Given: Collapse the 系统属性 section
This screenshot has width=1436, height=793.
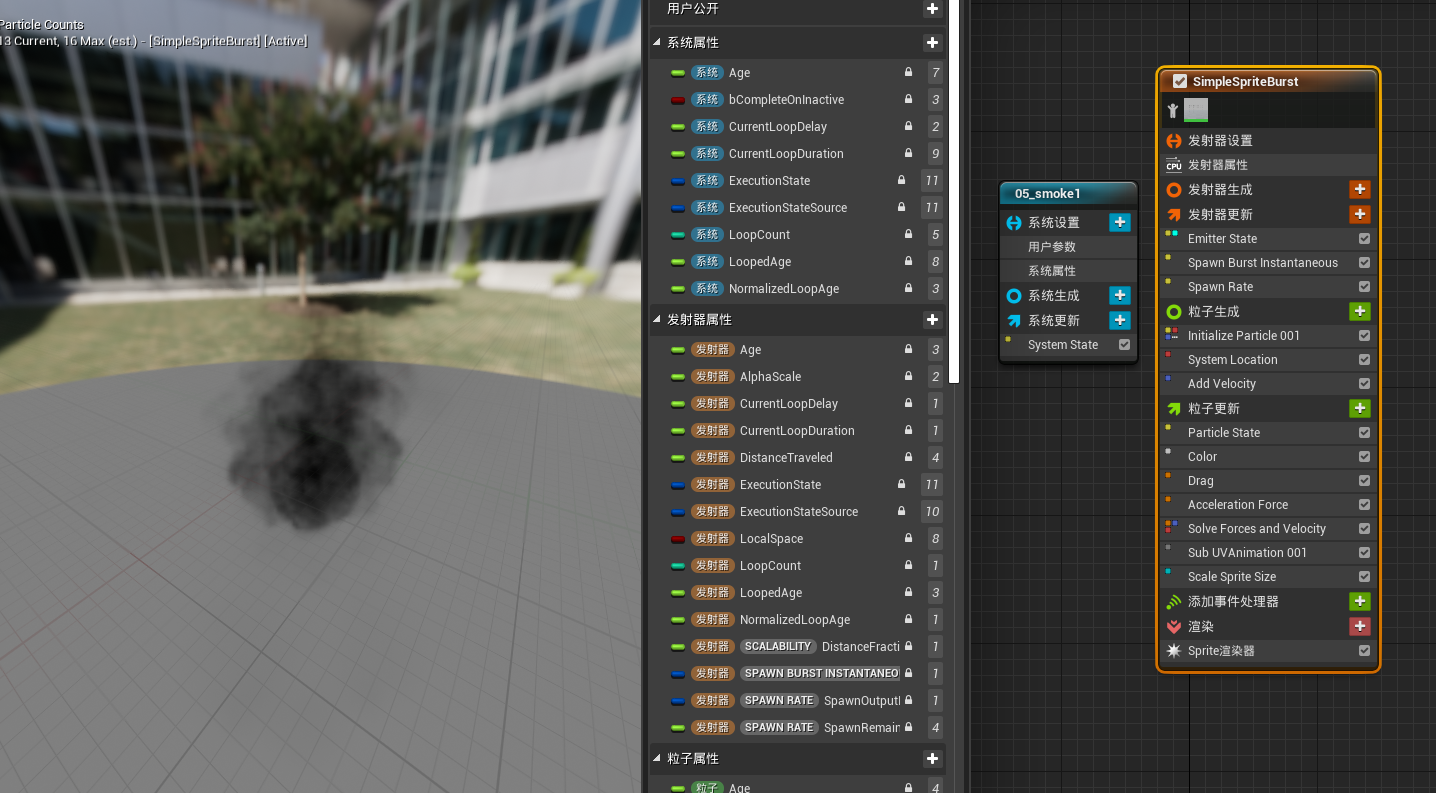Looking at the screenshot, I should pyautogui.click(x=657, y=43).
